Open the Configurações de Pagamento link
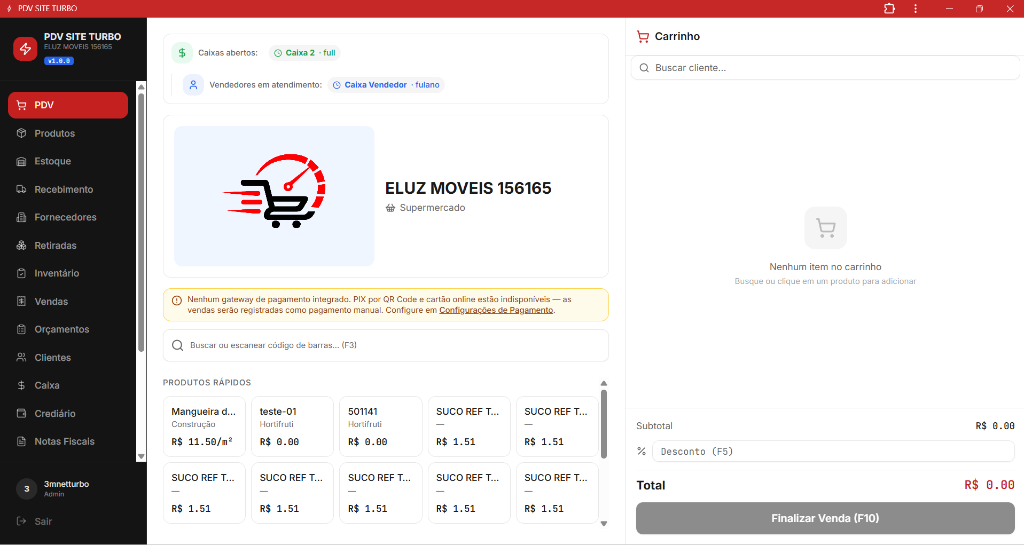The height and width of the screenshot is (545, 1024). click(x=496, y=310)
